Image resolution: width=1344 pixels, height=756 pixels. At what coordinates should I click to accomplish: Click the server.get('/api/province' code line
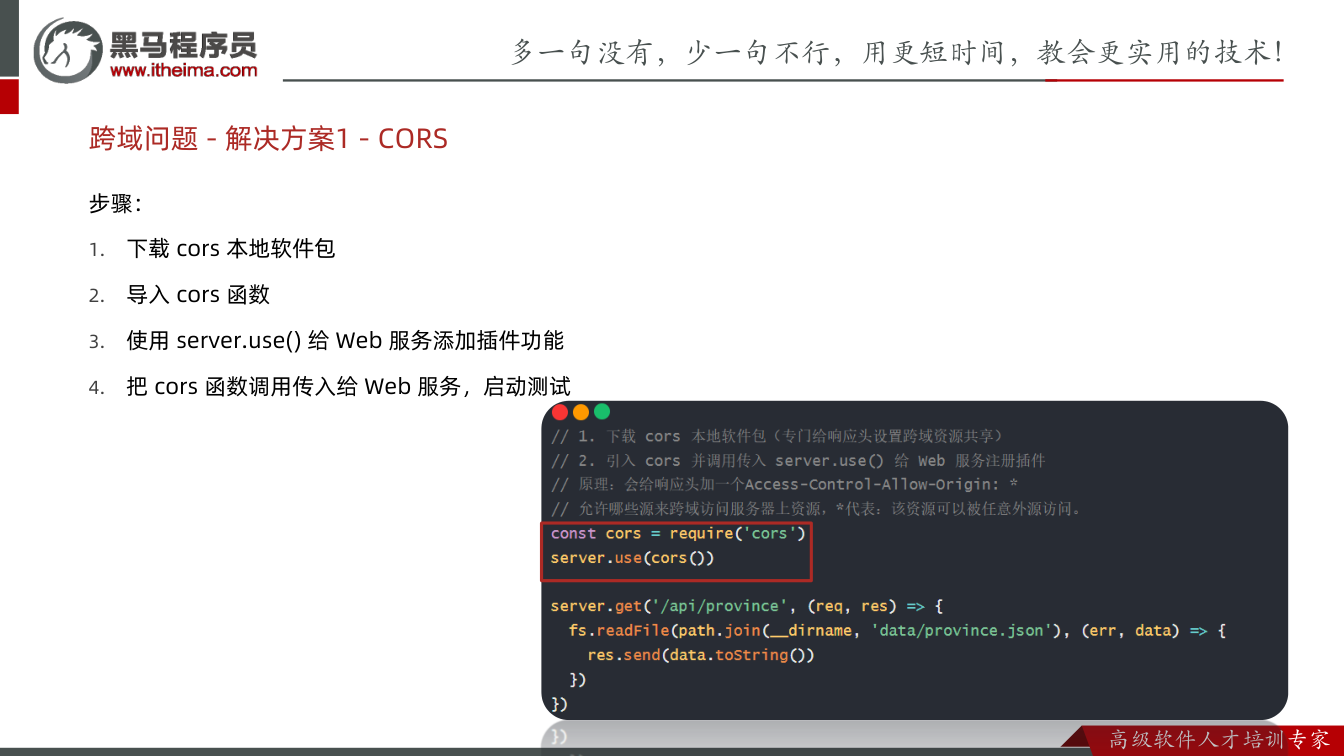tap(747, 606)
